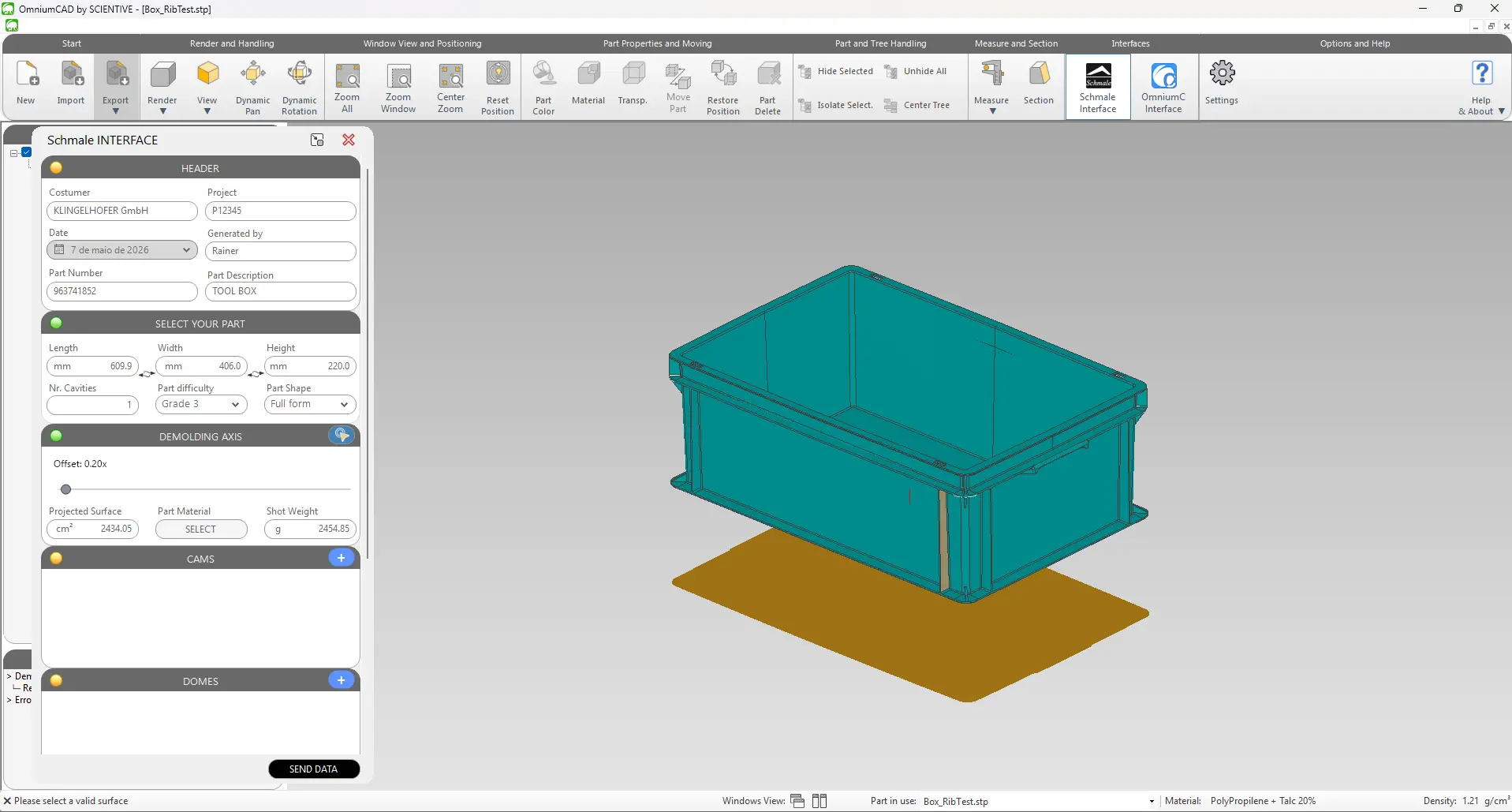This screenshot has width=1512, height=812.
Task: Switch to Options and Help tab
Action: point(1354,43)
